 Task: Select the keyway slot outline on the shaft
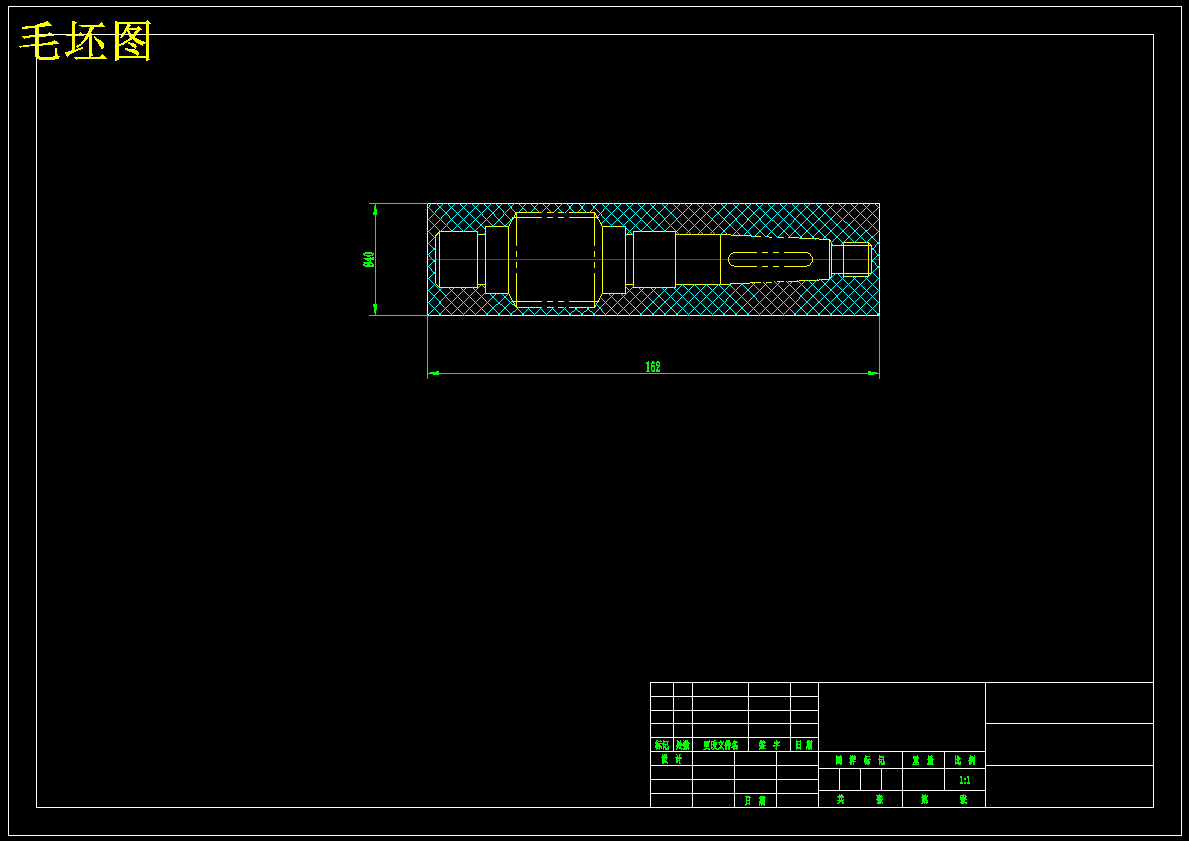770,259
